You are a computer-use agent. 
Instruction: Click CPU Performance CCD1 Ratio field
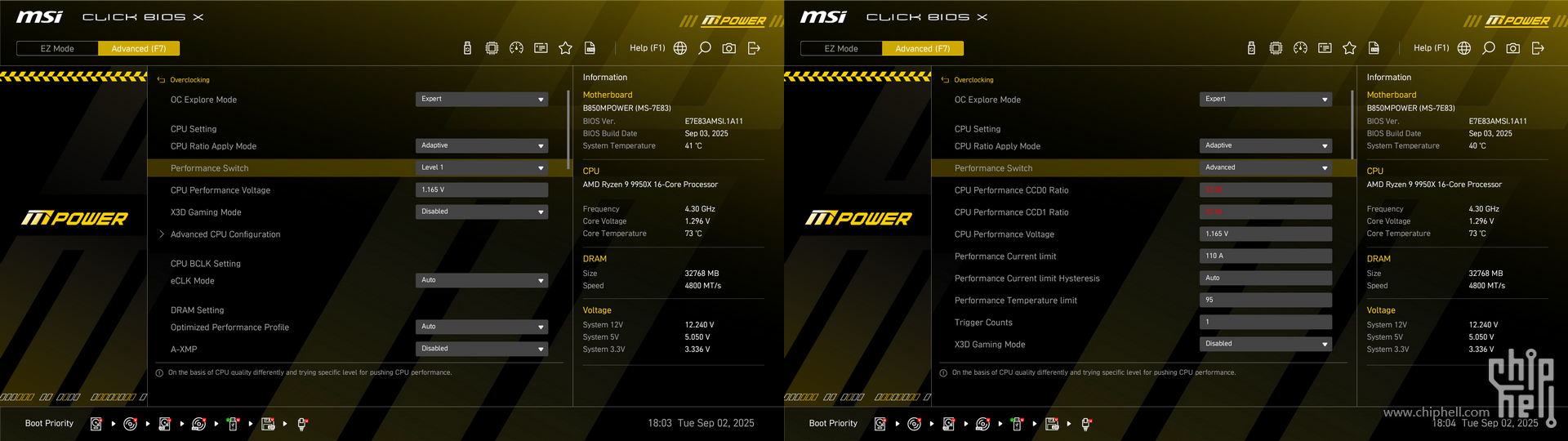click(x=1266, y=212)
